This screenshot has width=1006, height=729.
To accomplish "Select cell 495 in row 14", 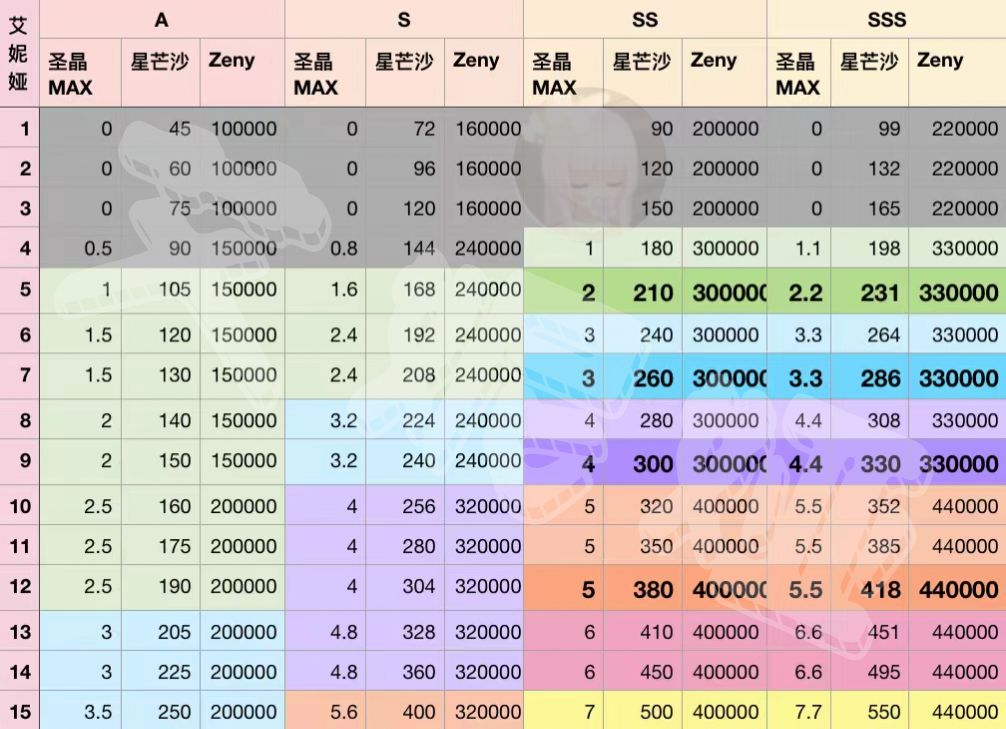I will click(869, 672).
